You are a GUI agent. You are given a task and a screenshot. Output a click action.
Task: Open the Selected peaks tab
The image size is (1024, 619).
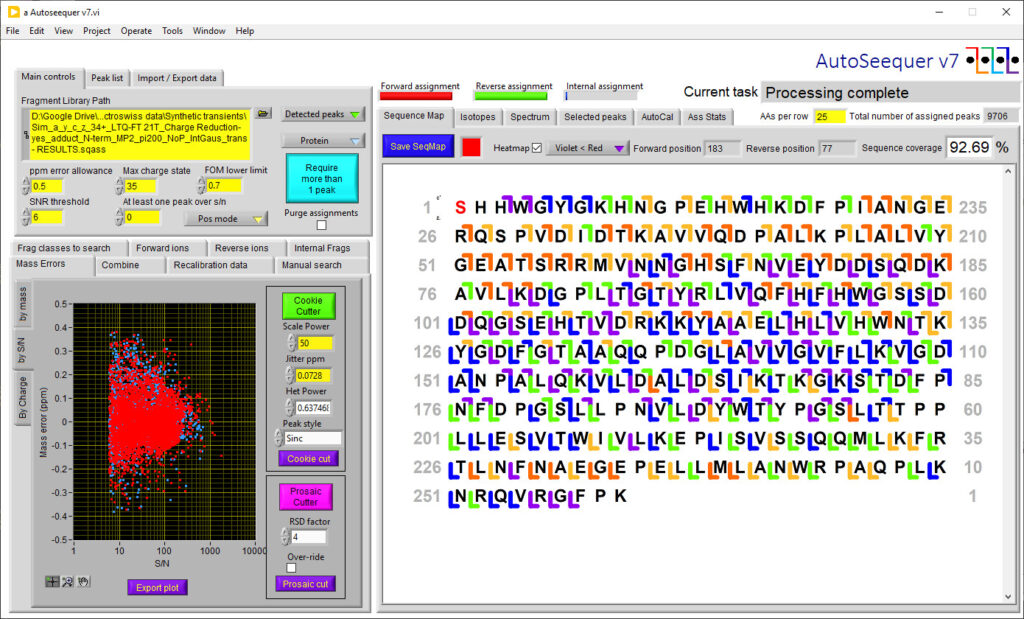coord(595,117)
